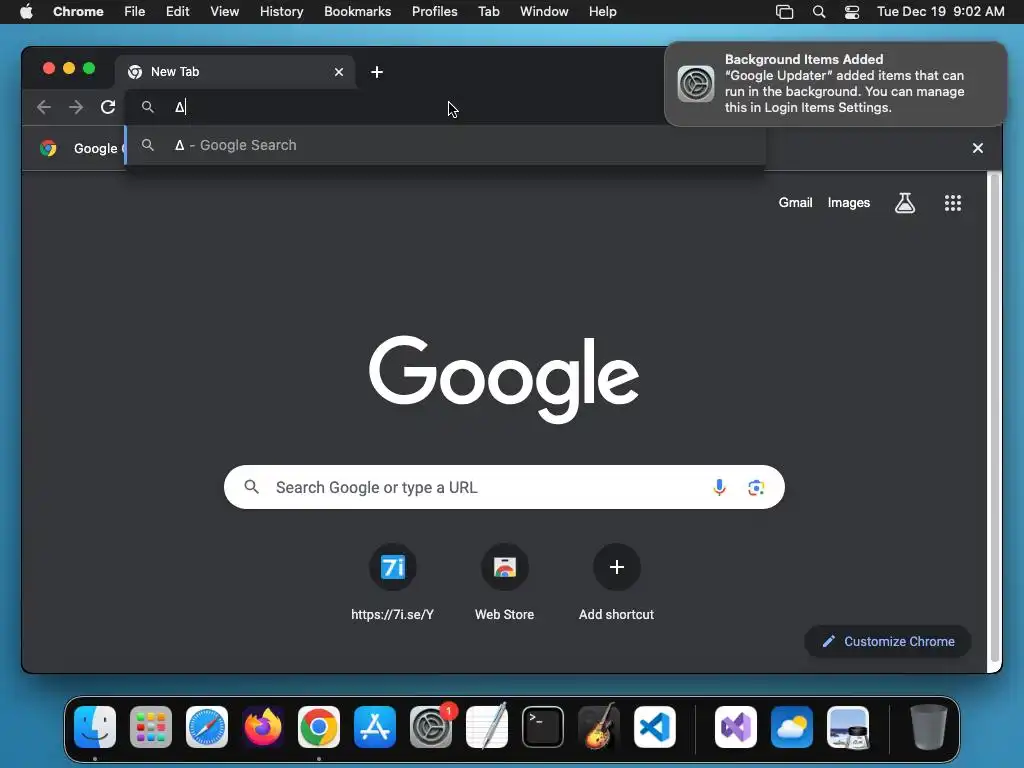
Task: Open GarageBand from the Dock
Action: click(x=599, y=727)
